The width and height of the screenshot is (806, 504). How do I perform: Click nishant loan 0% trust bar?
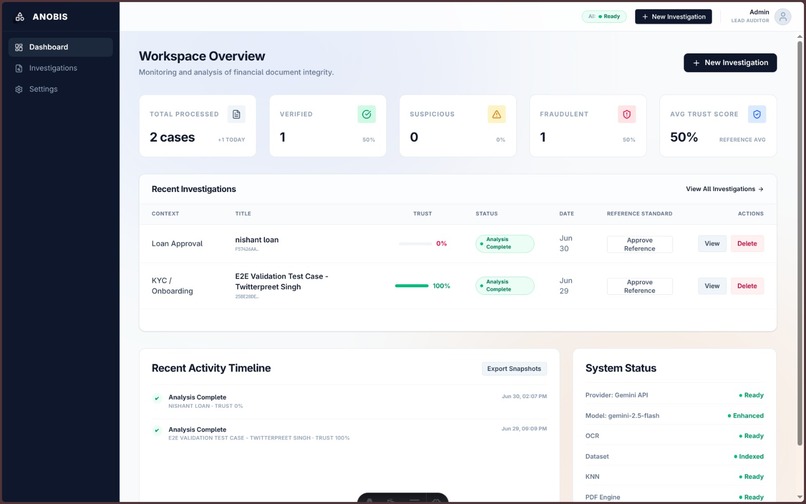415,244
